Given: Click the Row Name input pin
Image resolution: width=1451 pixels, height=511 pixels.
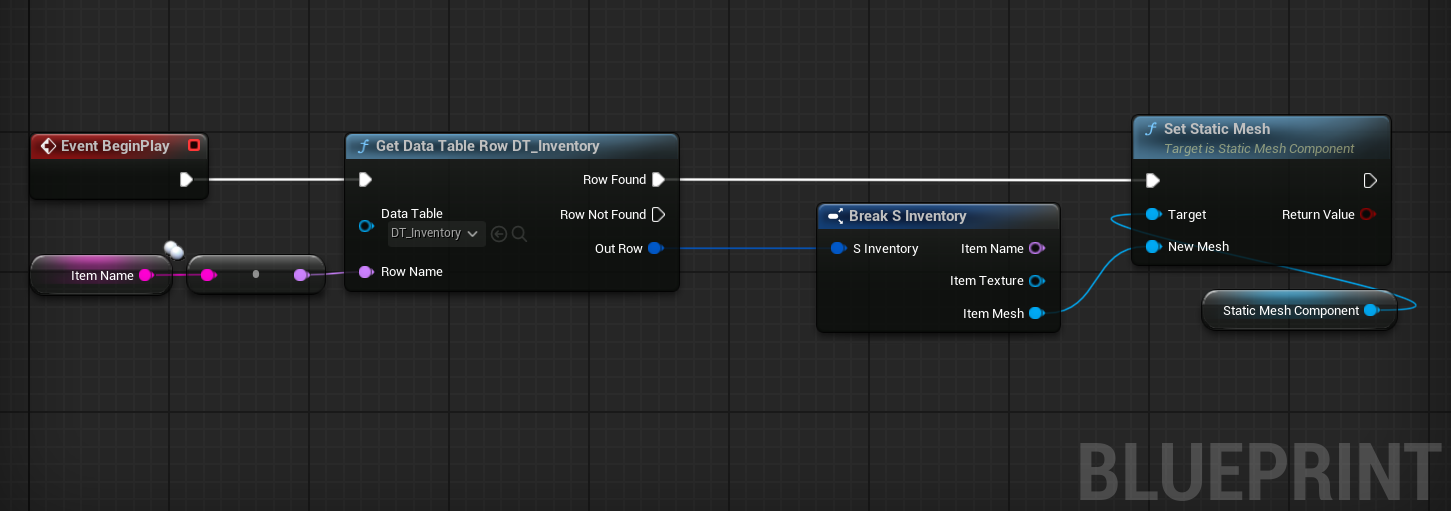Looking at the screenshot, I should click(365, 271).
